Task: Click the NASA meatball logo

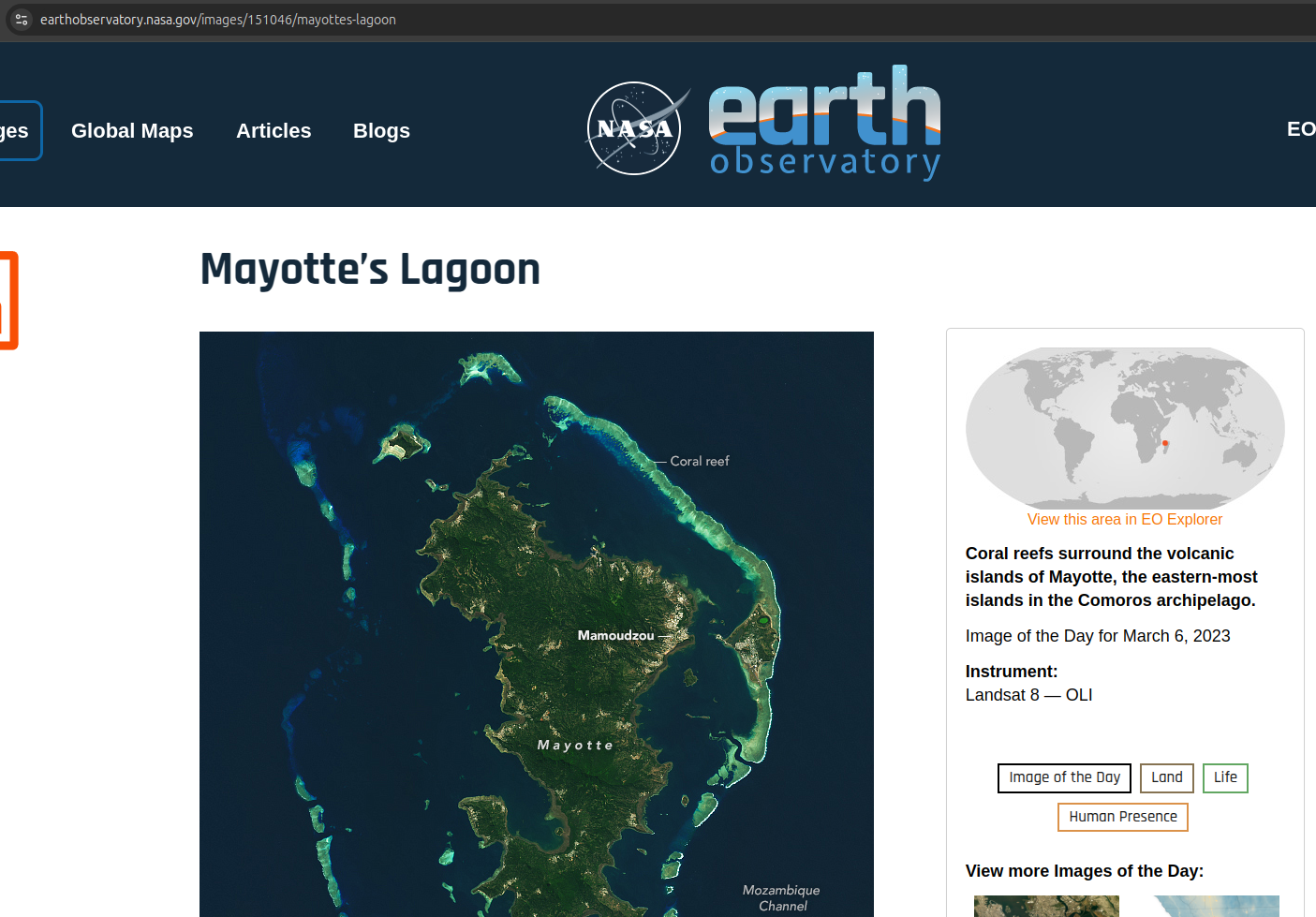Action: pyautogui.click(x=635, y=129)
